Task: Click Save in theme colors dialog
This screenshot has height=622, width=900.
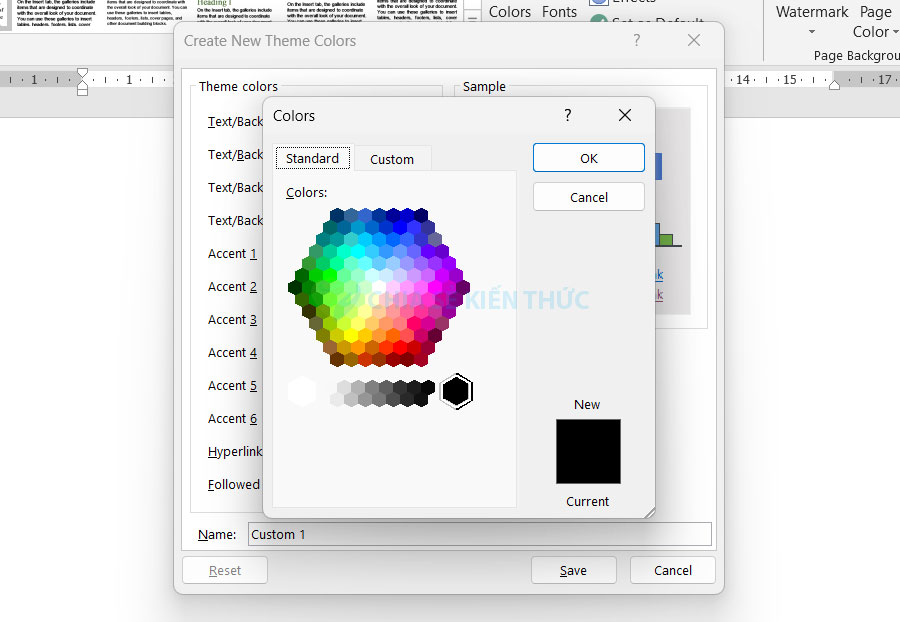Action: (573, 570)
